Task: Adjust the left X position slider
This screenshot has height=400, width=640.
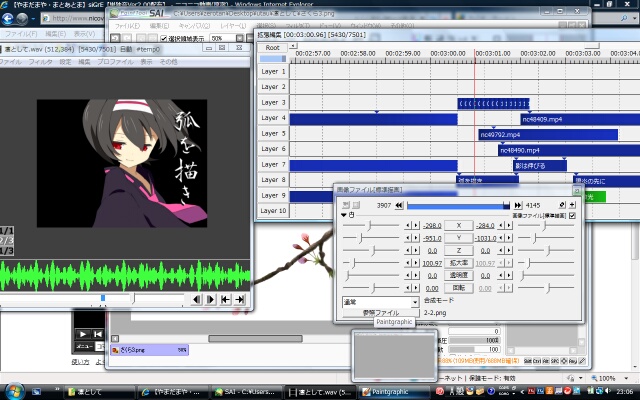Action: coord(370,225)
